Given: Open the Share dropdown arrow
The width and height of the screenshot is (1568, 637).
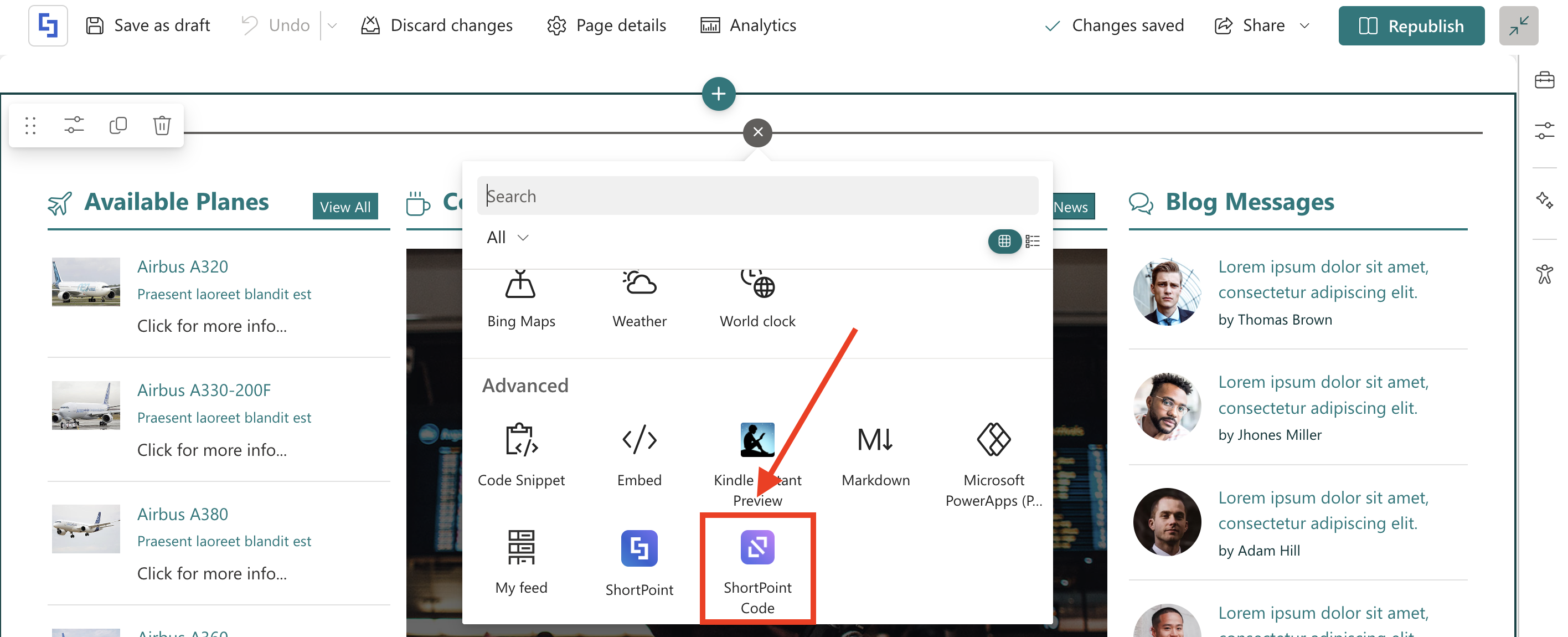Looking at the screenshot, I should [x=1304, y=25].
